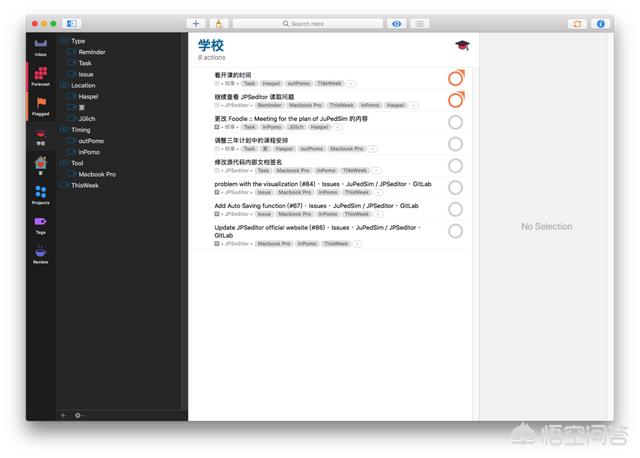Click the Haspel tag pill on 看开课的时间 action
Viewport: 640px width, 458px height.
point(271,83)
